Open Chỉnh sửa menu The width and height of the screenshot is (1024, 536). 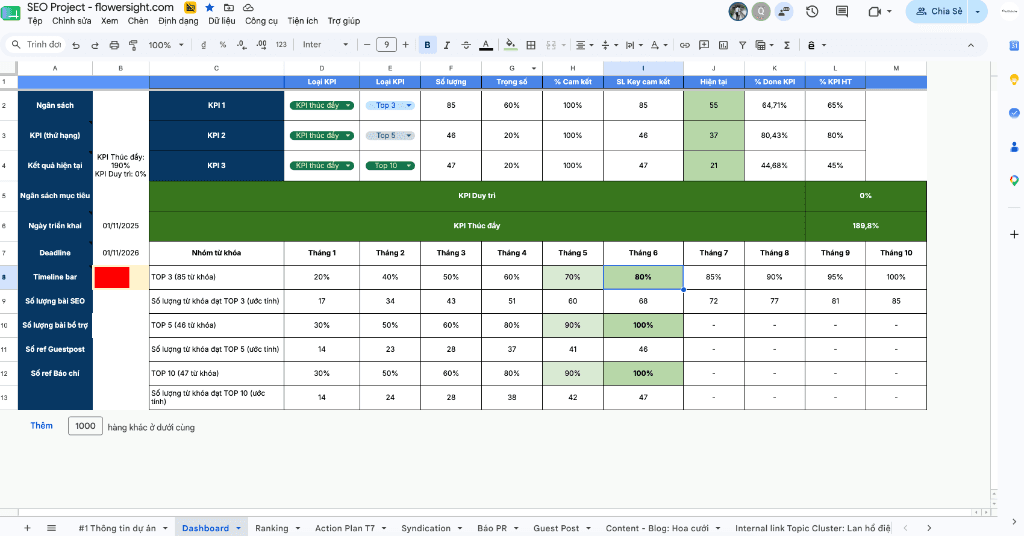pos(72,21)
